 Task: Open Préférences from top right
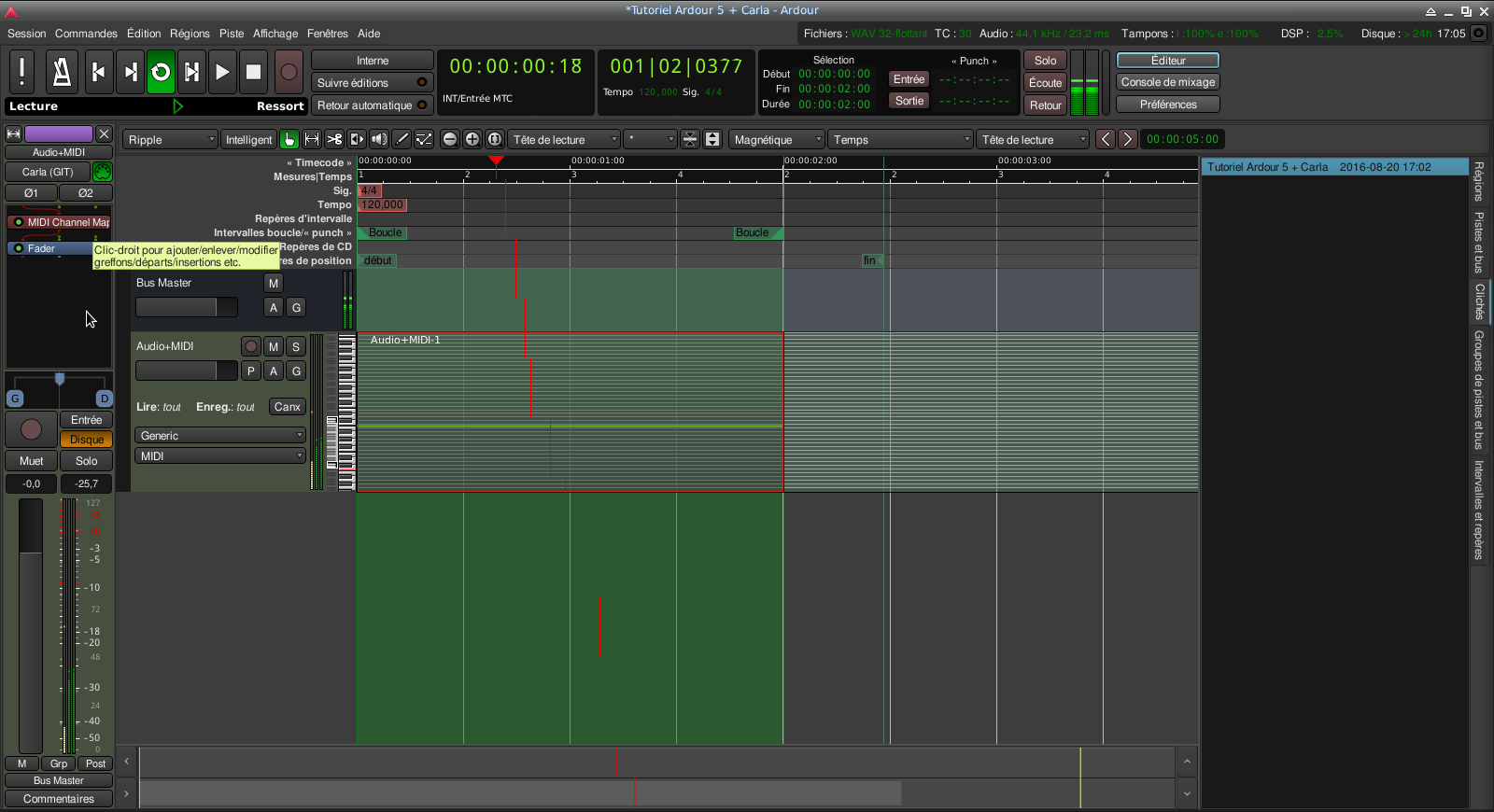(1167, 105)
